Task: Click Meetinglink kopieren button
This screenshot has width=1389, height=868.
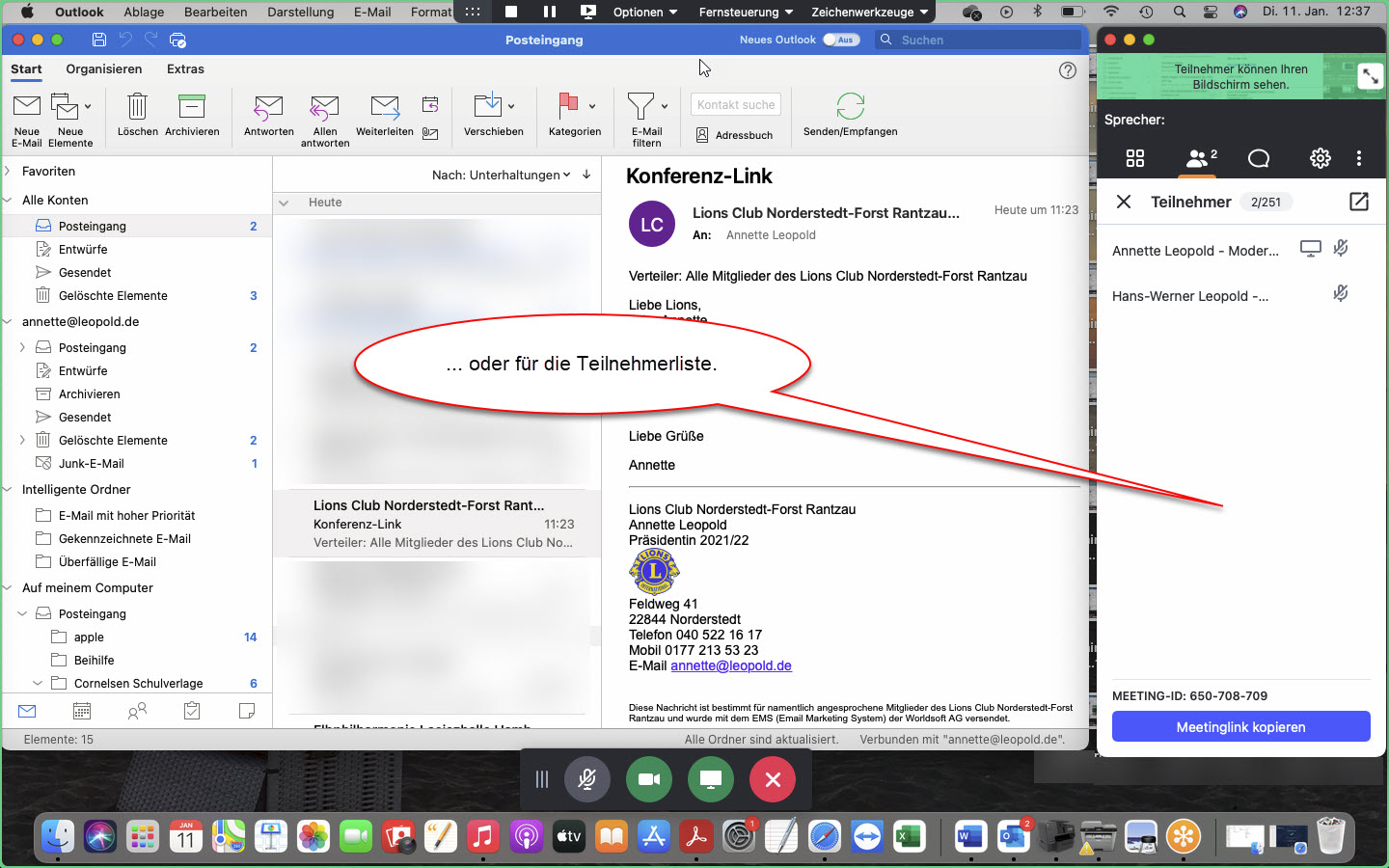Action: [x=1240, y=726]
